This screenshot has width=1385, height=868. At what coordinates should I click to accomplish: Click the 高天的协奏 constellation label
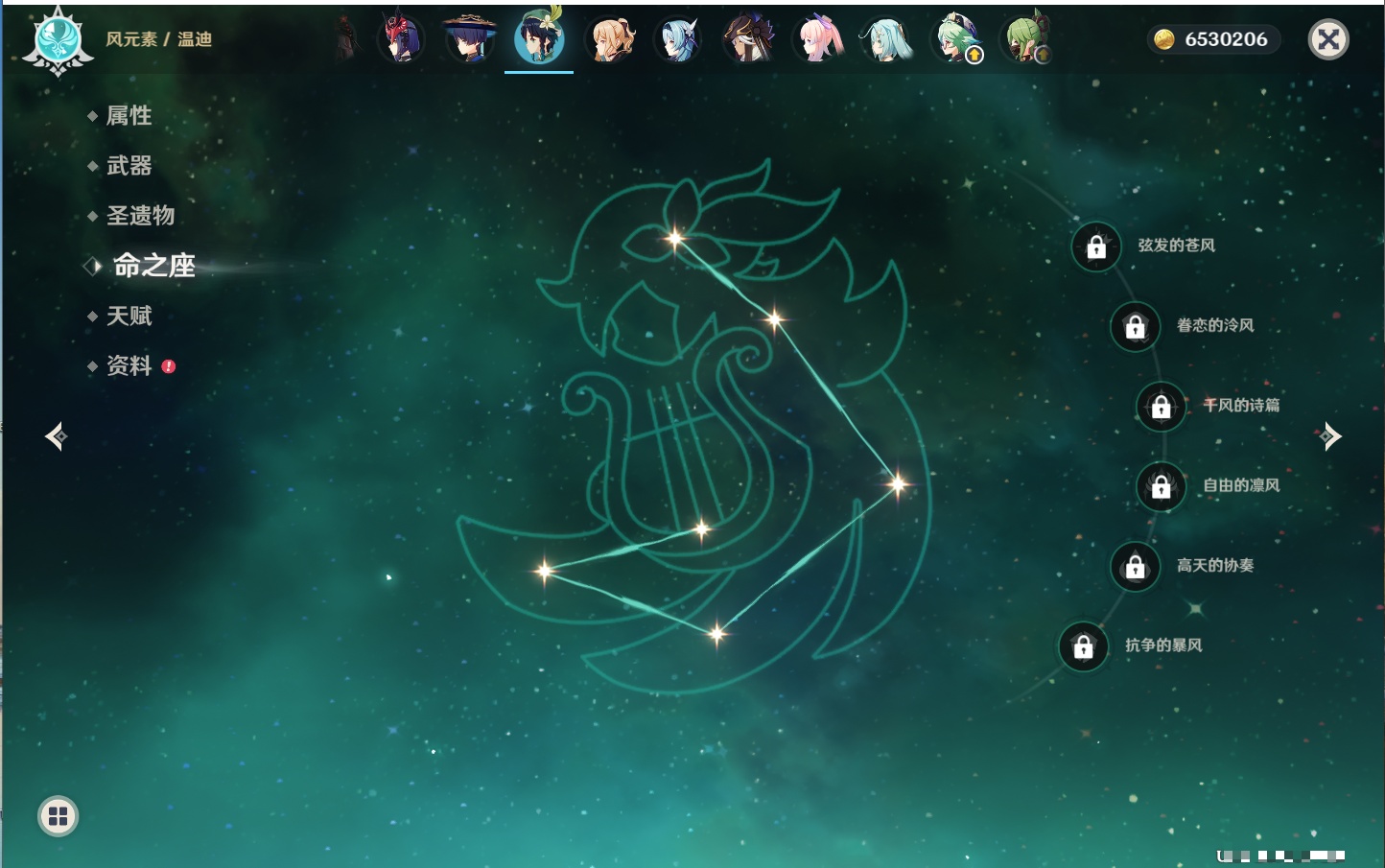1215,565
